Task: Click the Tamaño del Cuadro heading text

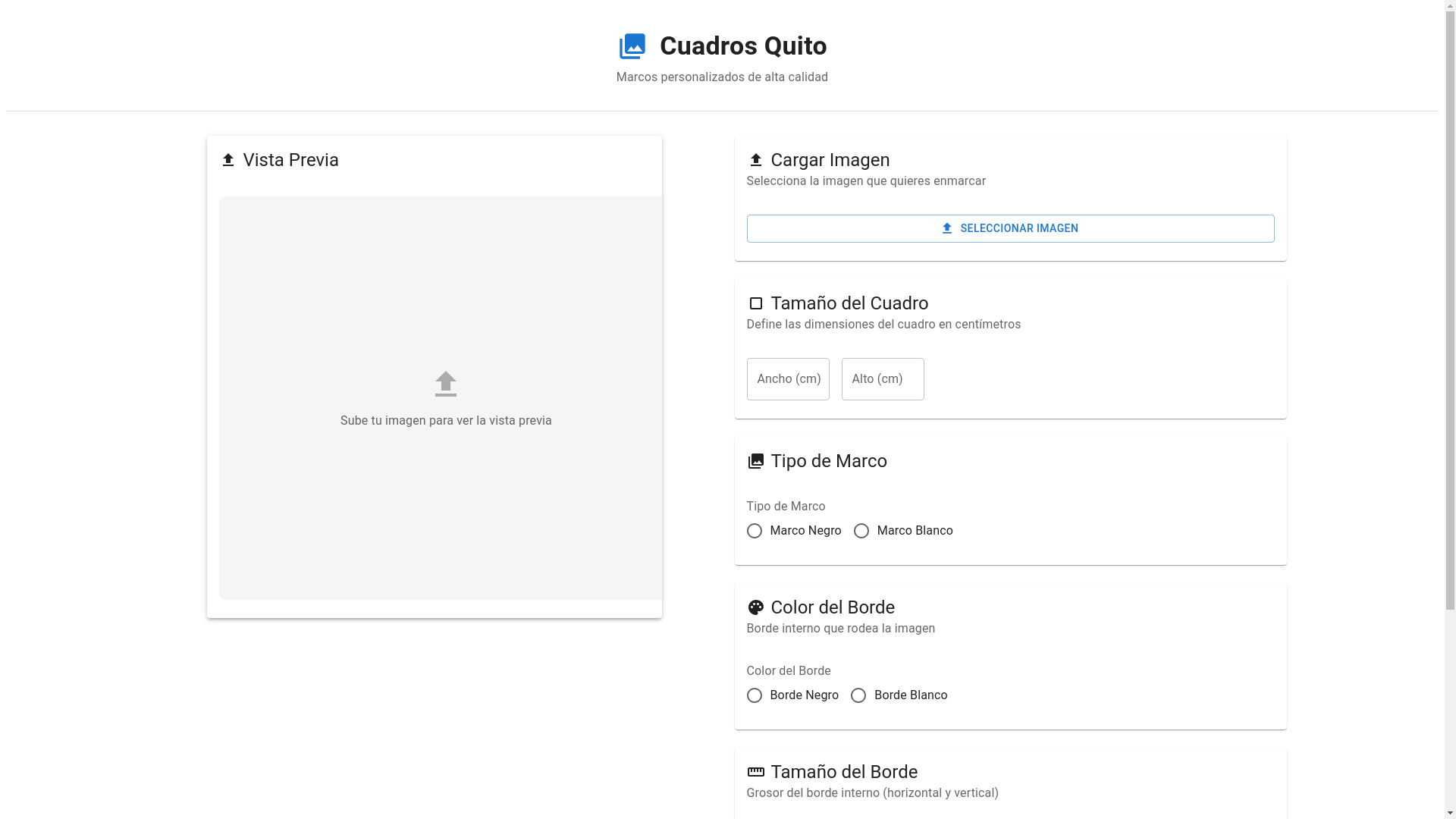Action: (849, 303)
